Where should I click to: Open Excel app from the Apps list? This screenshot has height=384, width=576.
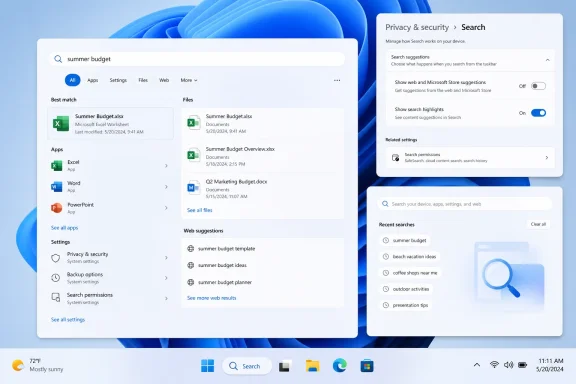coord(110,166)
